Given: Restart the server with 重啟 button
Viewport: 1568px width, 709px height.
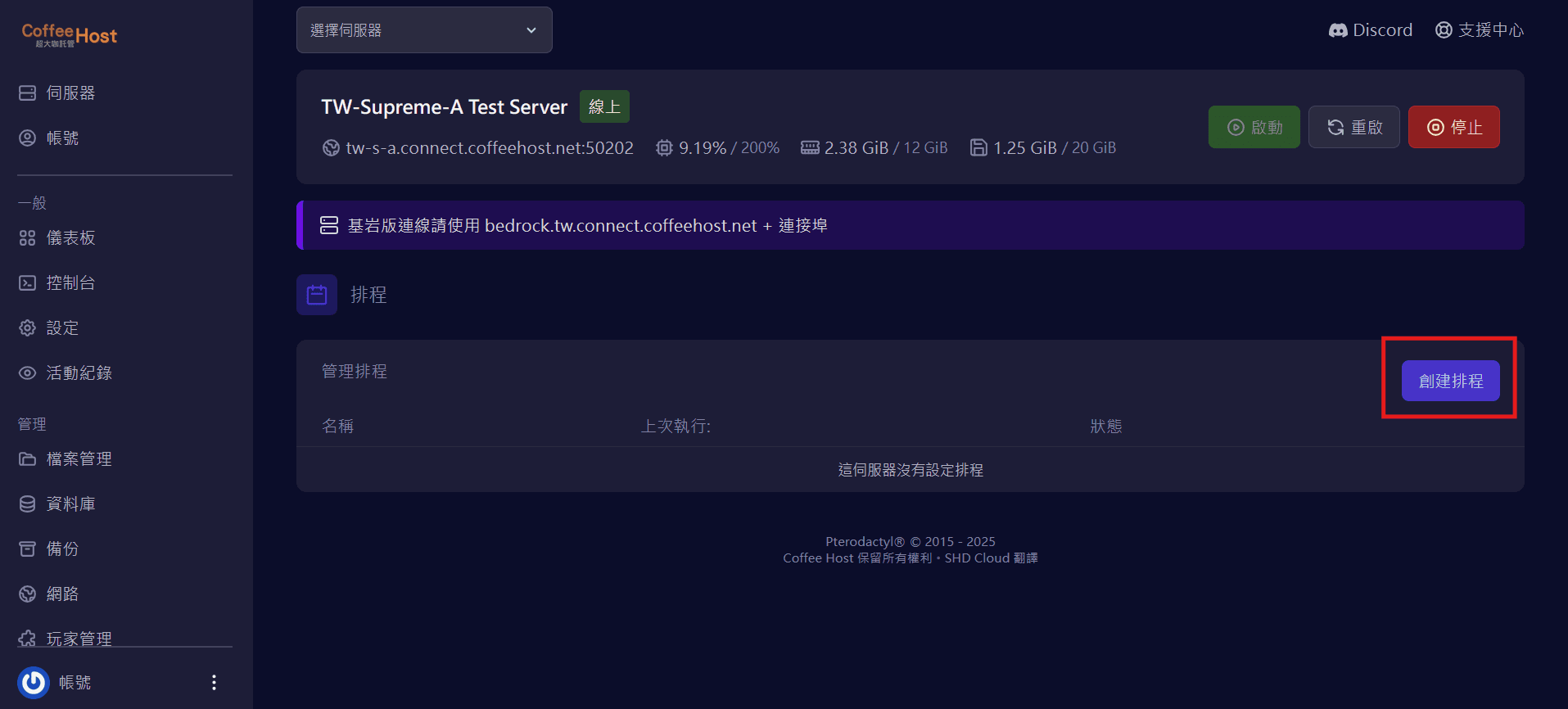Looking at the screenshot, I should click(x=1354, y=127).
